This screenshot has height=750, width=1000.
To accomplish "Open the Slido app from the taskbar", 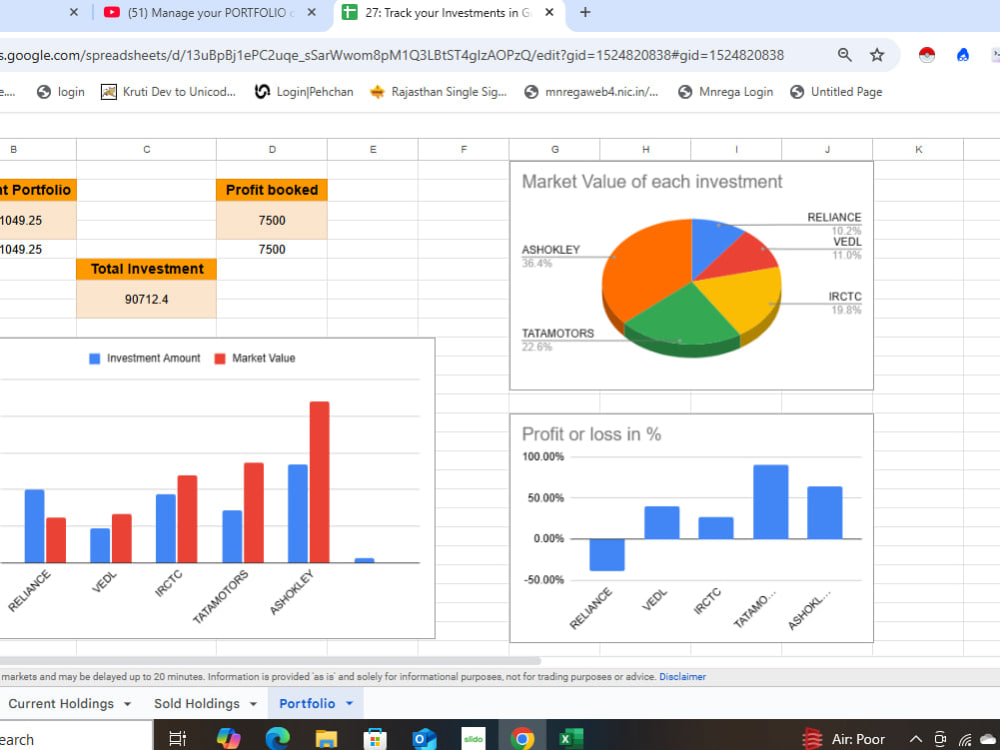I will click(473, 739).
